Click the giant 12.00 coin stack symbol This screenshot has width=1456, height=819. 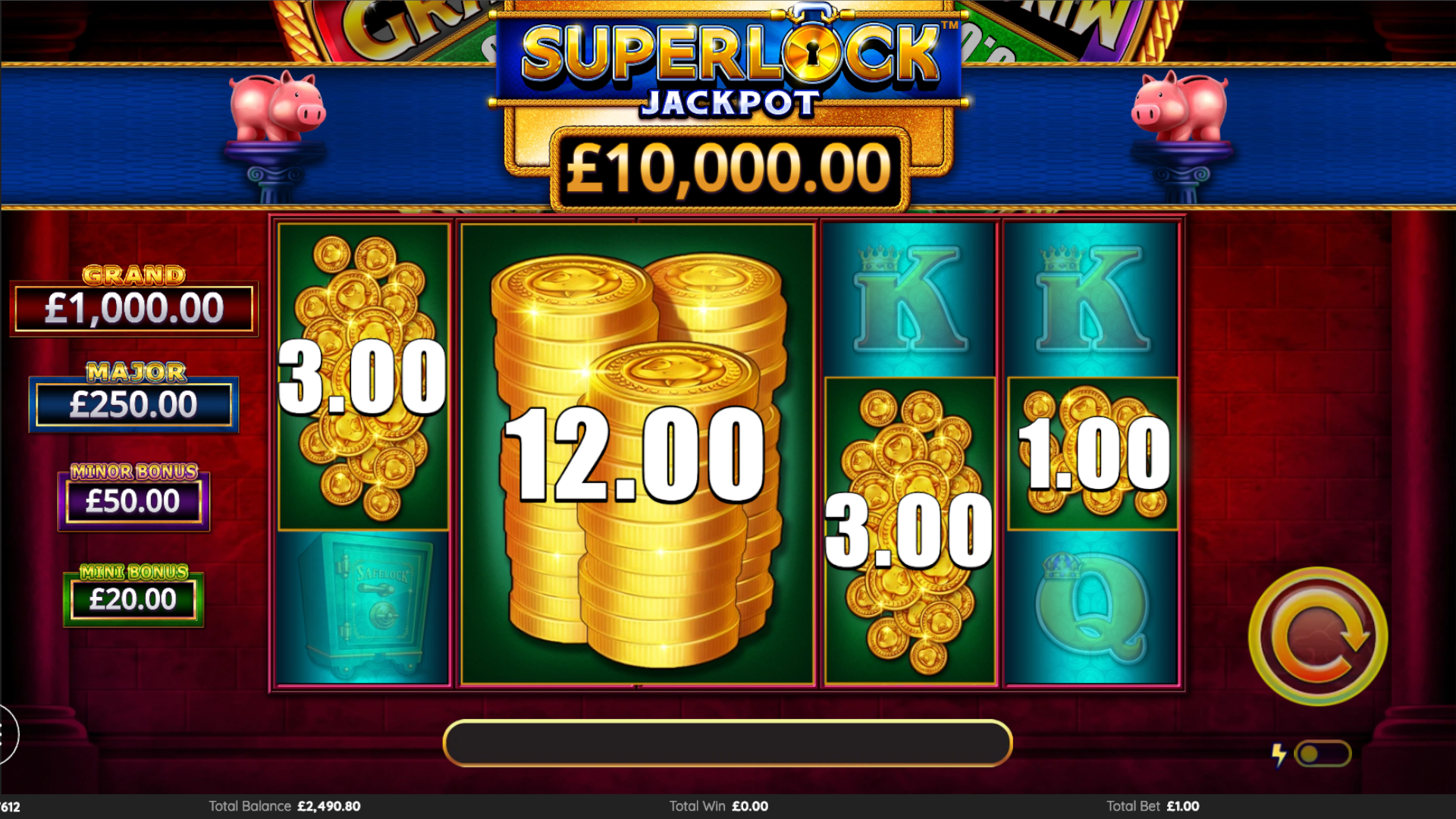(638, 454)
